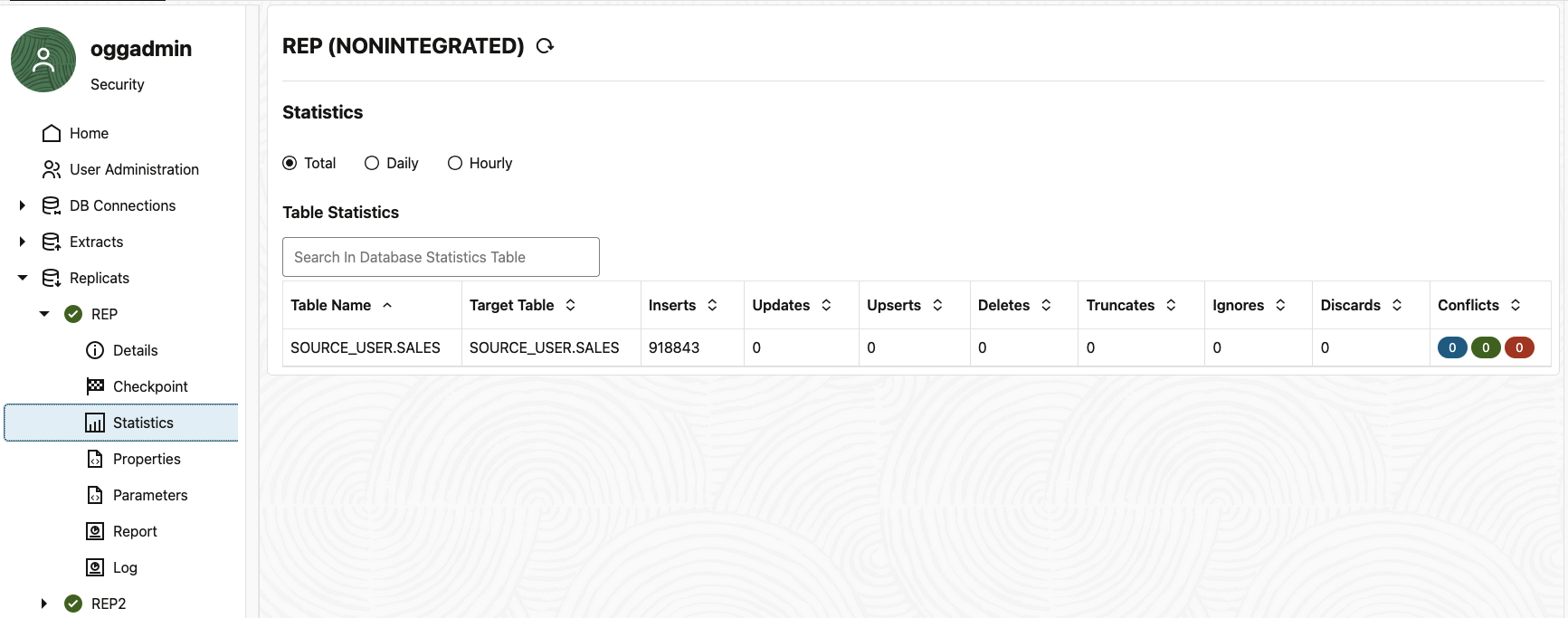Click the Search In Database Statistics Table field
Image resolution: width=1568 pixels, height=618 pixels.
pos(441,257)
